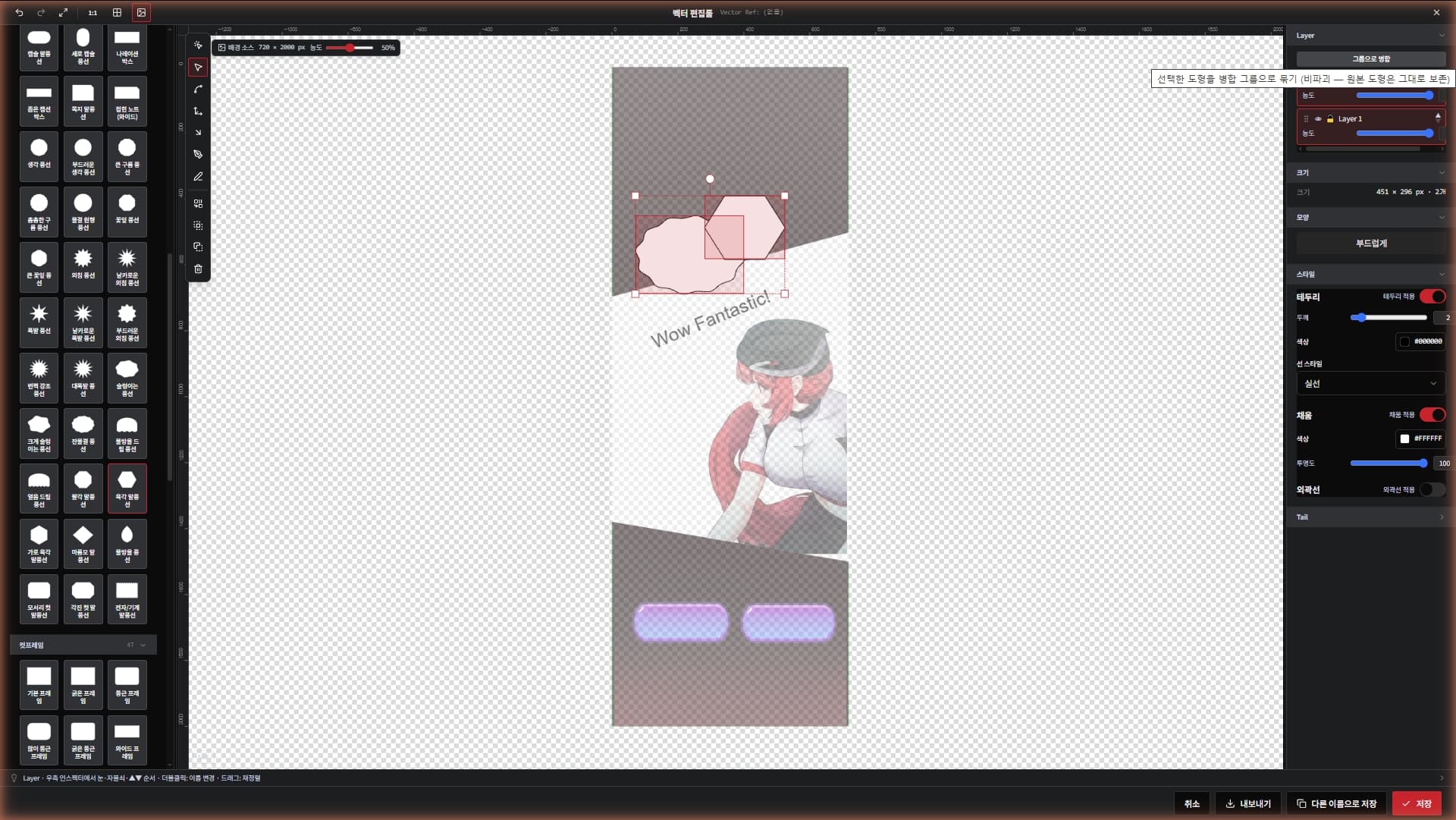Pick the 외침 풍선 burst shape
Image resolution: width=1456 pixels, height=820 pixels.
83,267
